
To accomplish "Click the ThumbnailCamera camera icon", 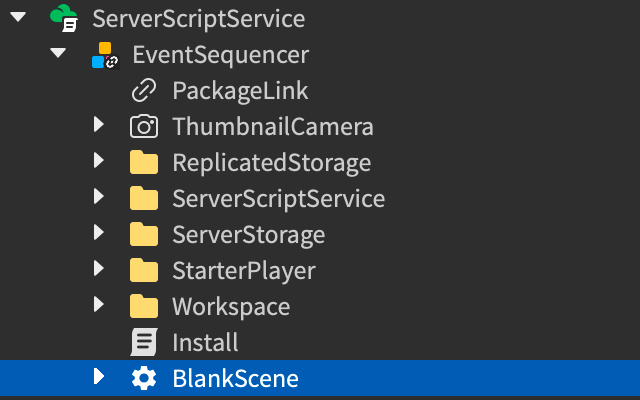I will [x=144, y=126].
